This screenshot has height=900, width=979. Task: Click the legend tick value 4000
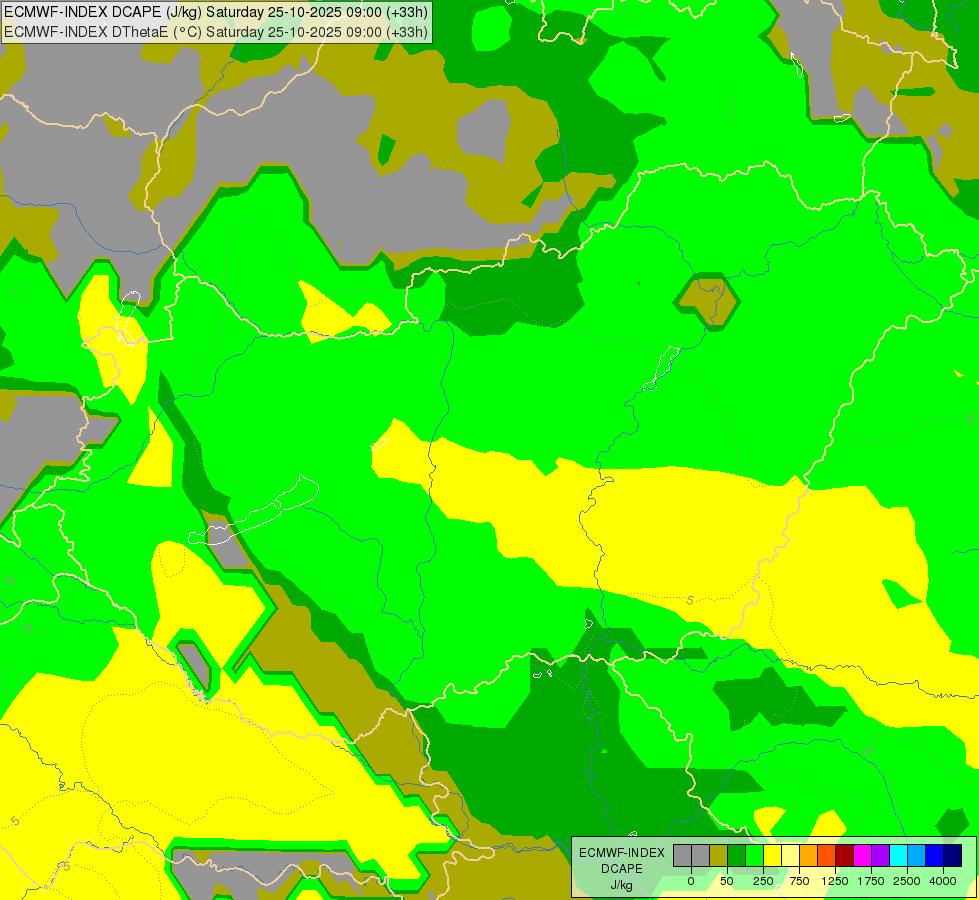click(943, 881)
